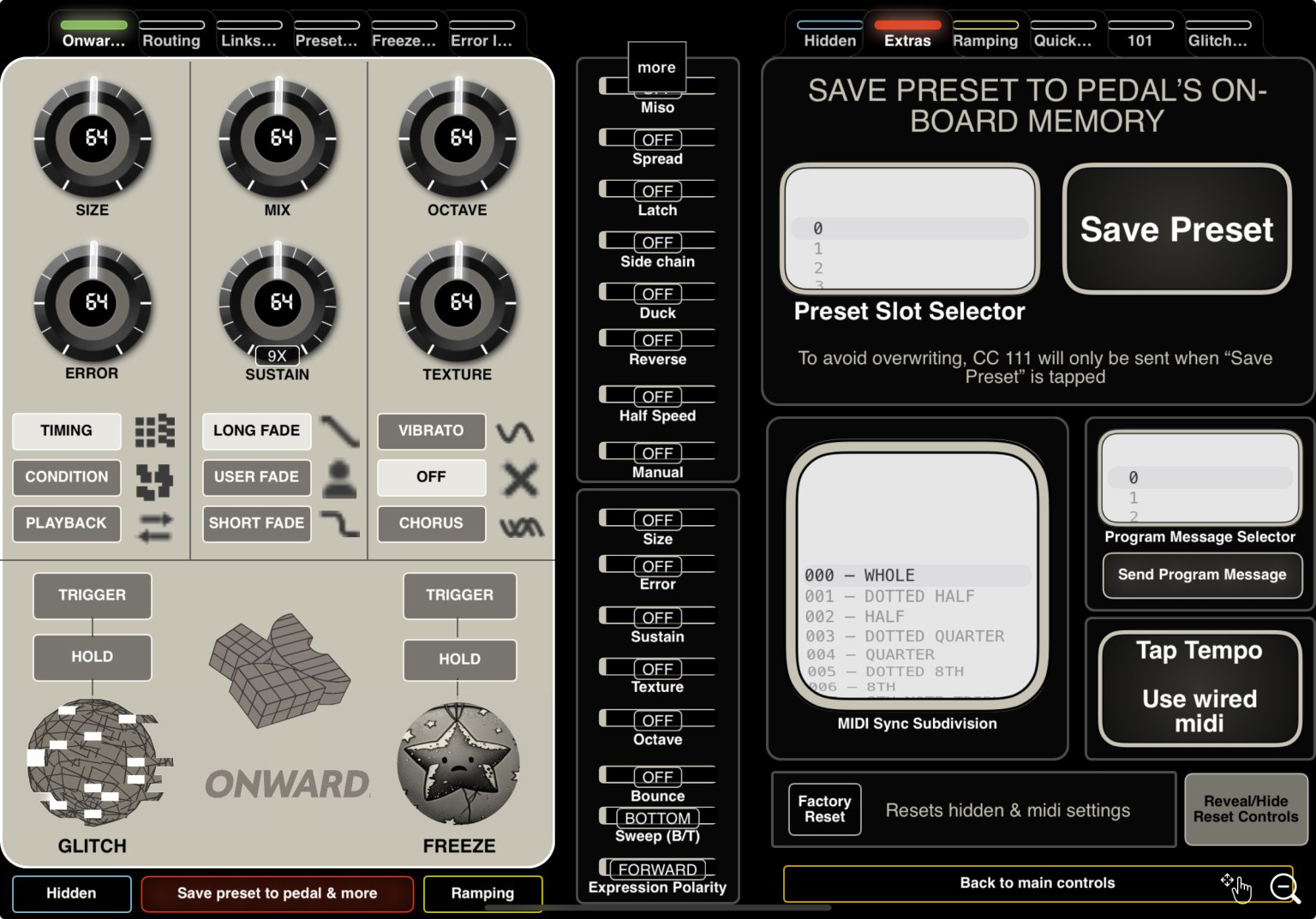1316x919 pixels.
Task: Click the long fade slope icon
Action: [x=340, y=431]
